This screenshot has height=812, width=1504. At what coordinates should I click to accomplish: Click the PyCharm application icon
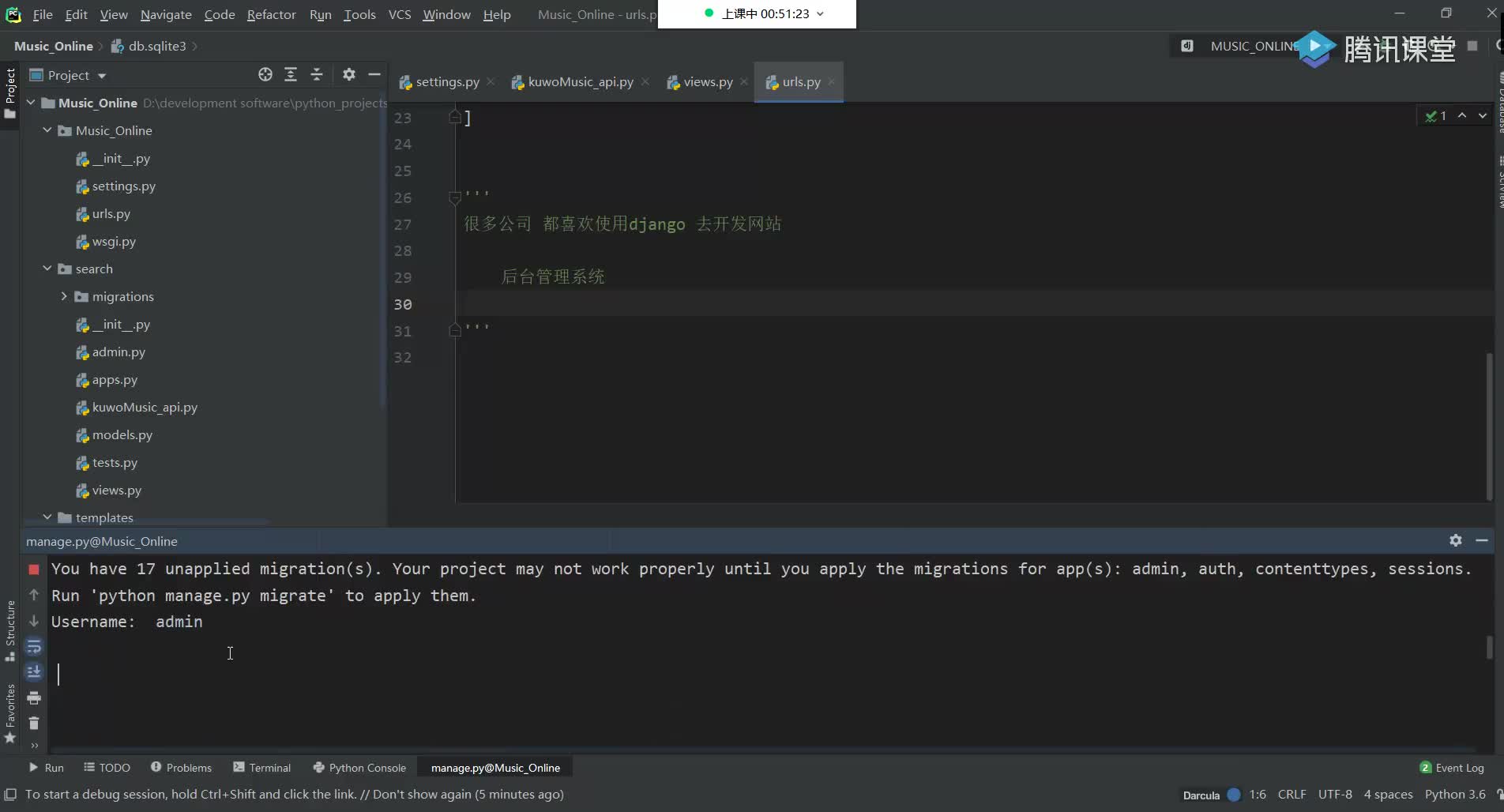13,14
